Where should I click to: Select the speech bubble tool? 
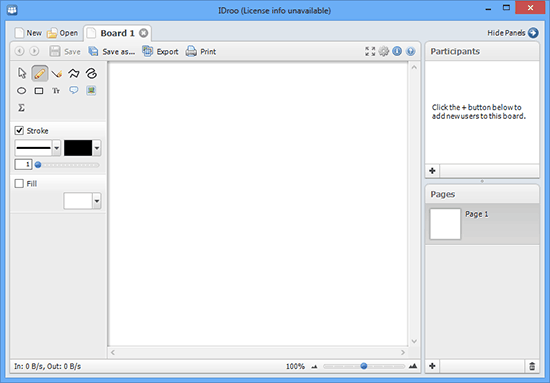pyautogui.click(x=74, y=90)
